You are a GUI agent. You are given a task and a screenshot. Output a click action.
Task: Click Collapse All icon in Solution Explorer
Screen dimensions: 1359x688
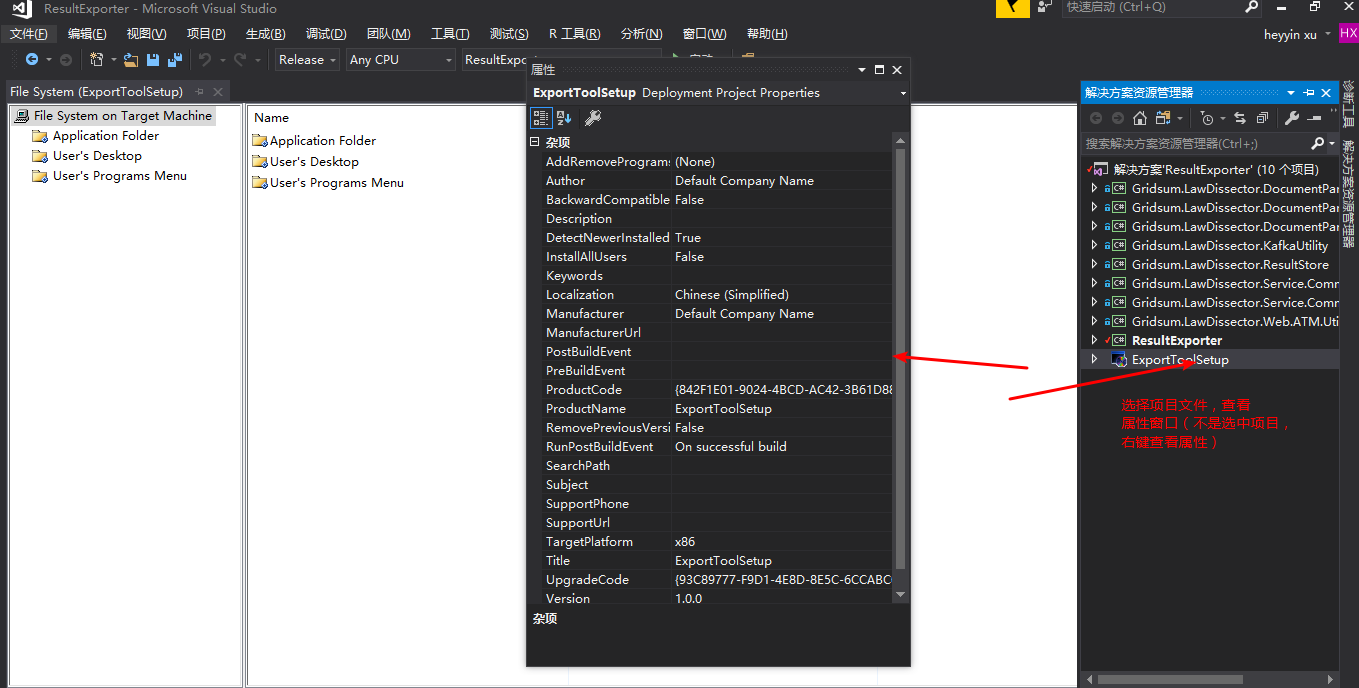1262,118
